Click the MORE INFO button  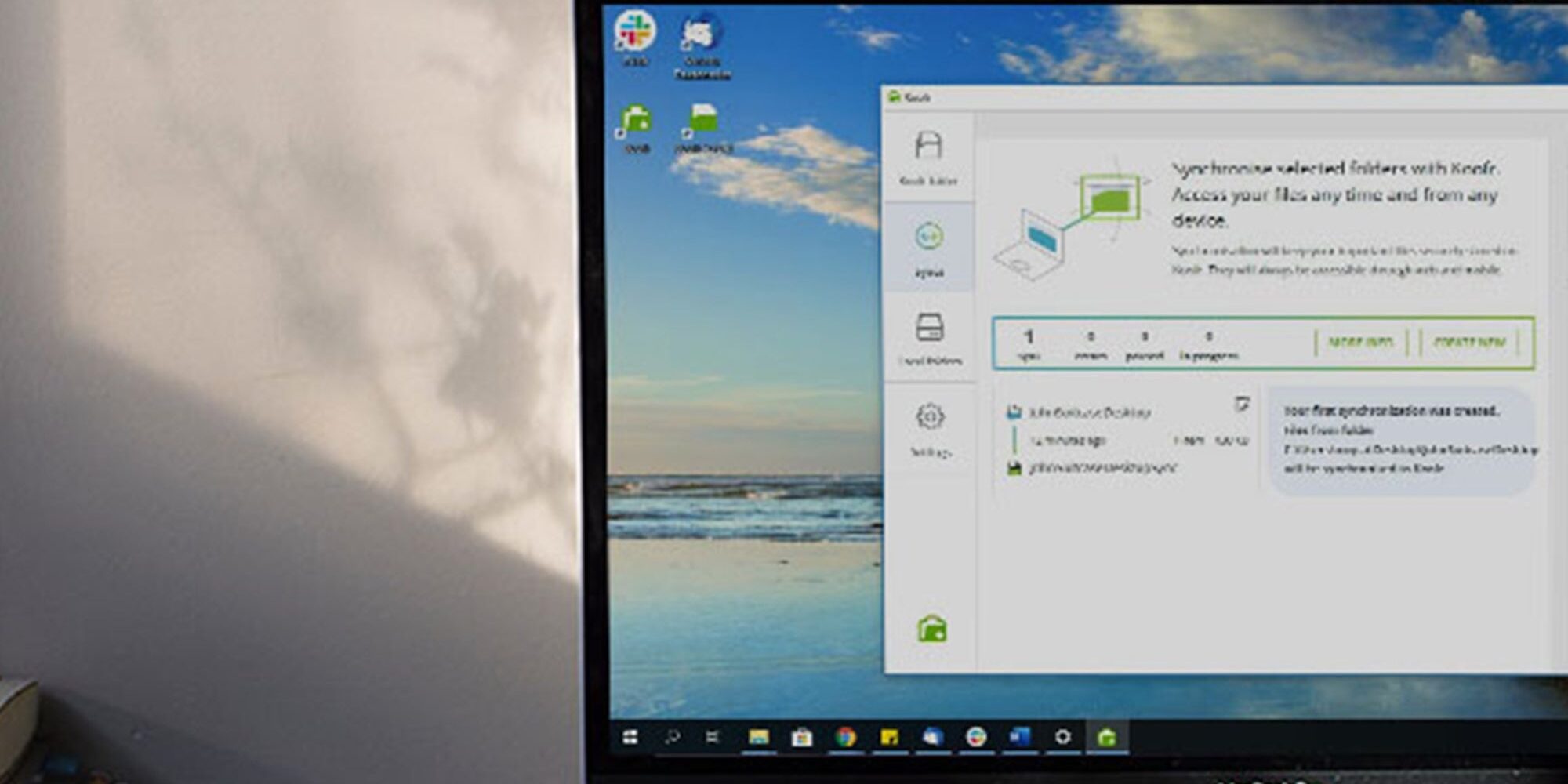coord(1360,343)
